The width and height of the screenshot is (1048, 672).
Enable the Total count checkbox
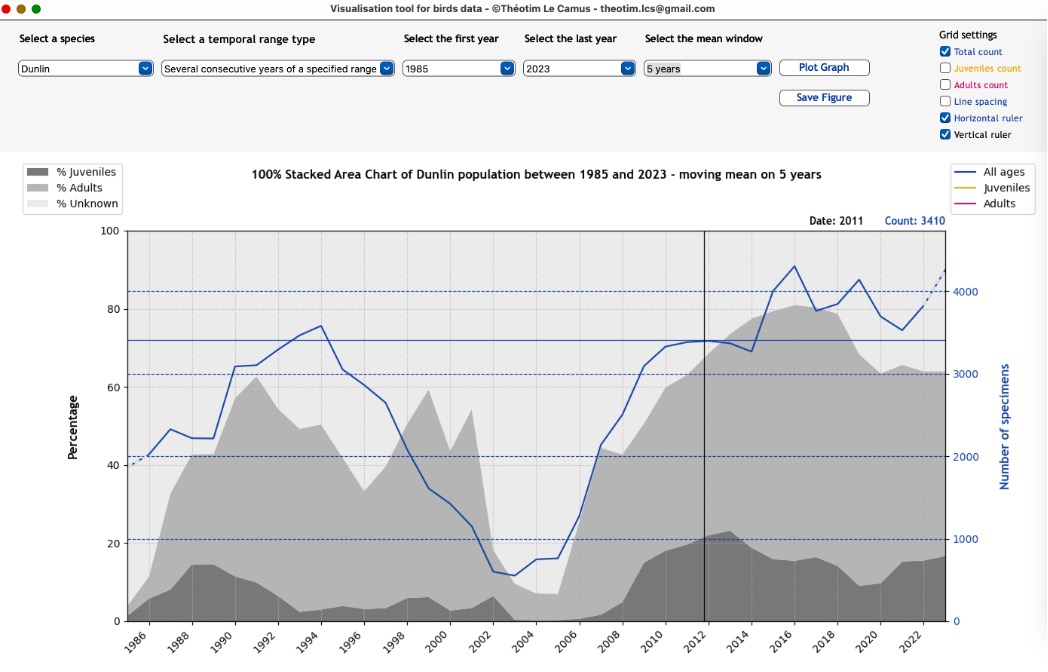(x=945, y=51)
